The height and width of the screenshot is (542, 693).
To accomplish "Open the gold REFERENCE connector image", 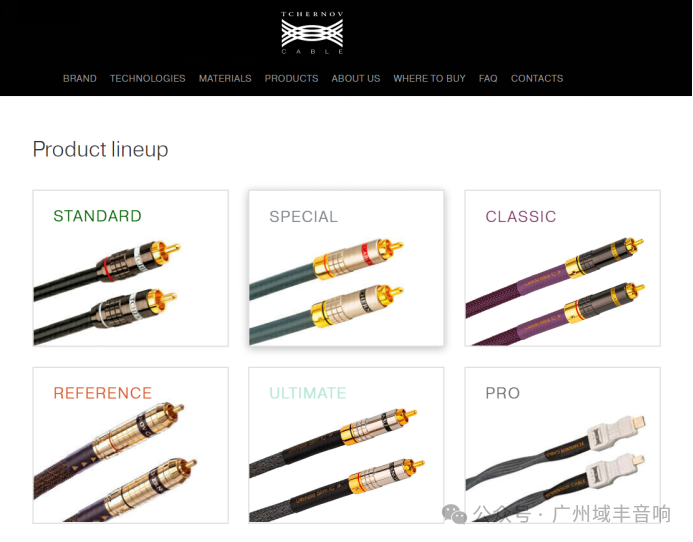I will coord(116,462).
